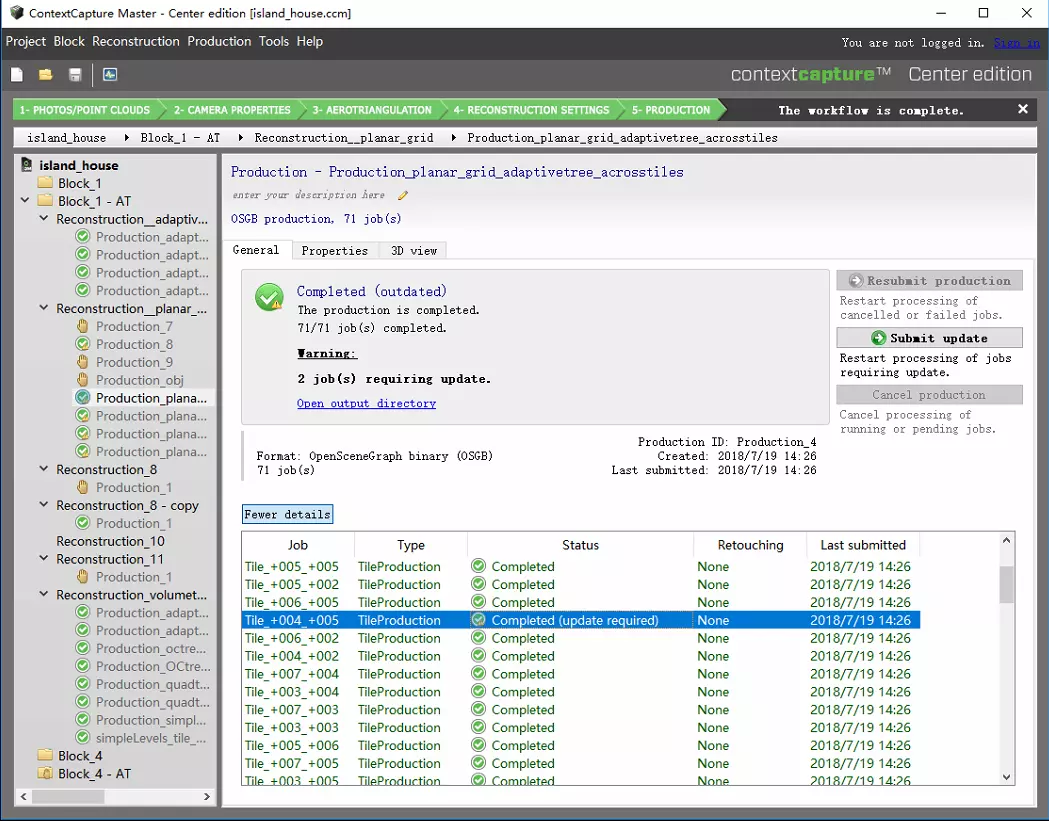Open the Tools menu
The height and width of the screenshot is (821, 1049).
[x=274, y=41]
